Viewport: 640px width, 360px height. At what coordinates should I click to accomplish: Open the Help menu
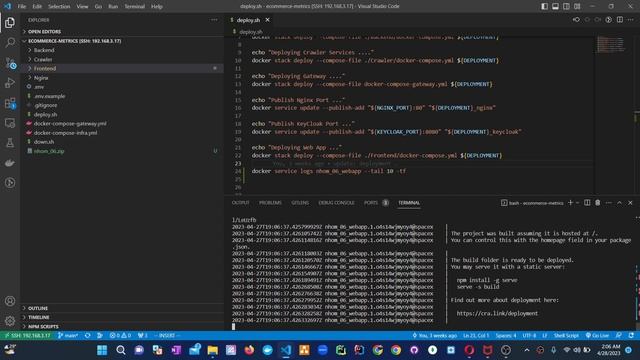point(157,7)
